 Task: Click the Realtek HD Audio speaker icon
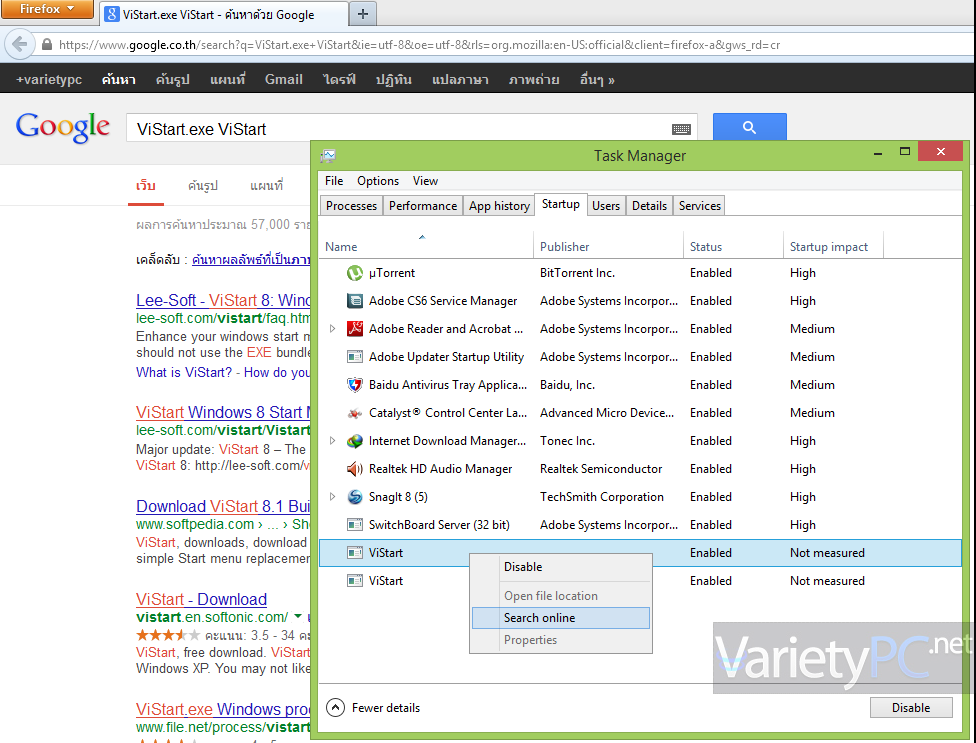coord(355,469)
